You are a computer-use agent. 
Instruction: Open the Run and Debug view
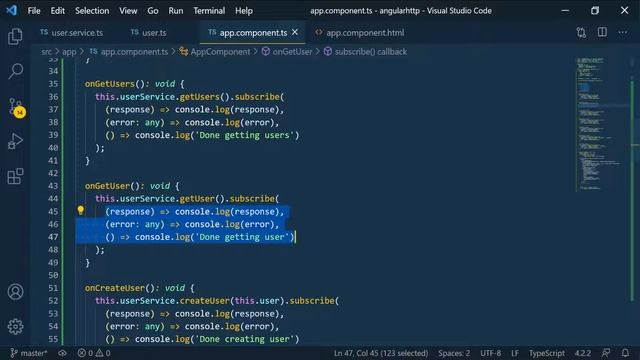tap(15, 141)
